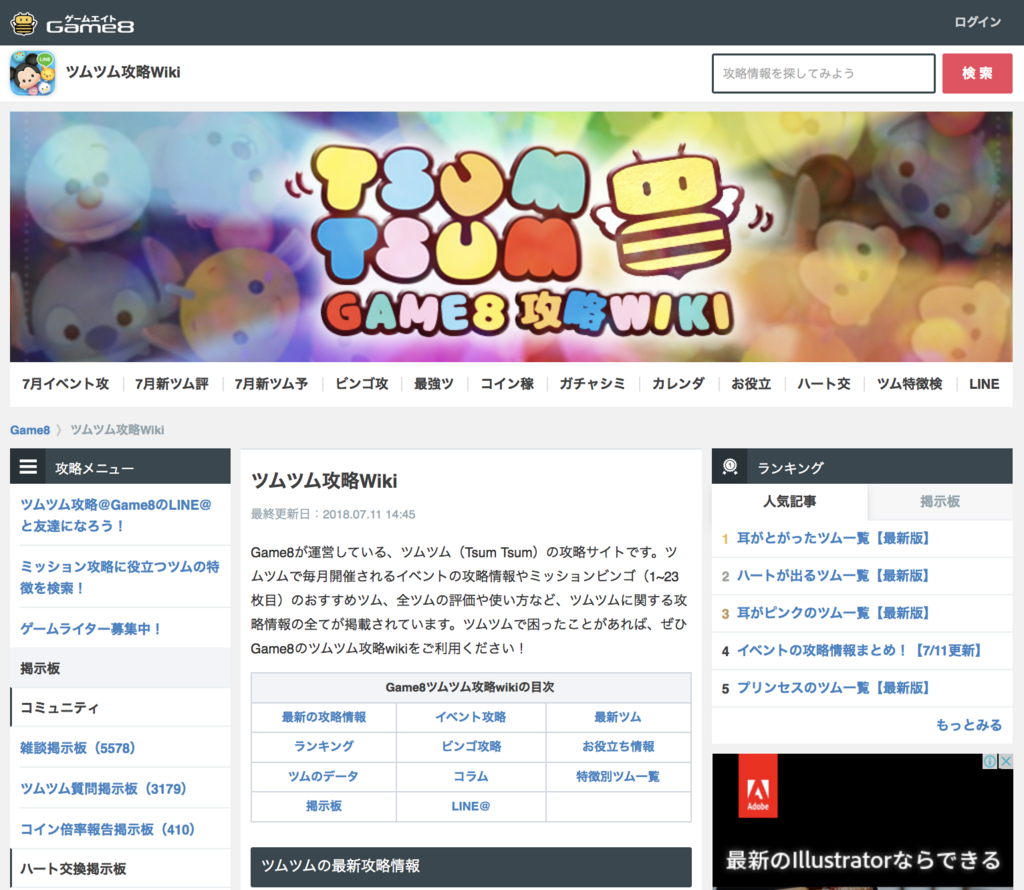Open rank 2 ハートが出るツム一覧 article
Image resolution: width=1024 pixels, height=890 pixels.
pyautogui.click(x=833, y=576)
